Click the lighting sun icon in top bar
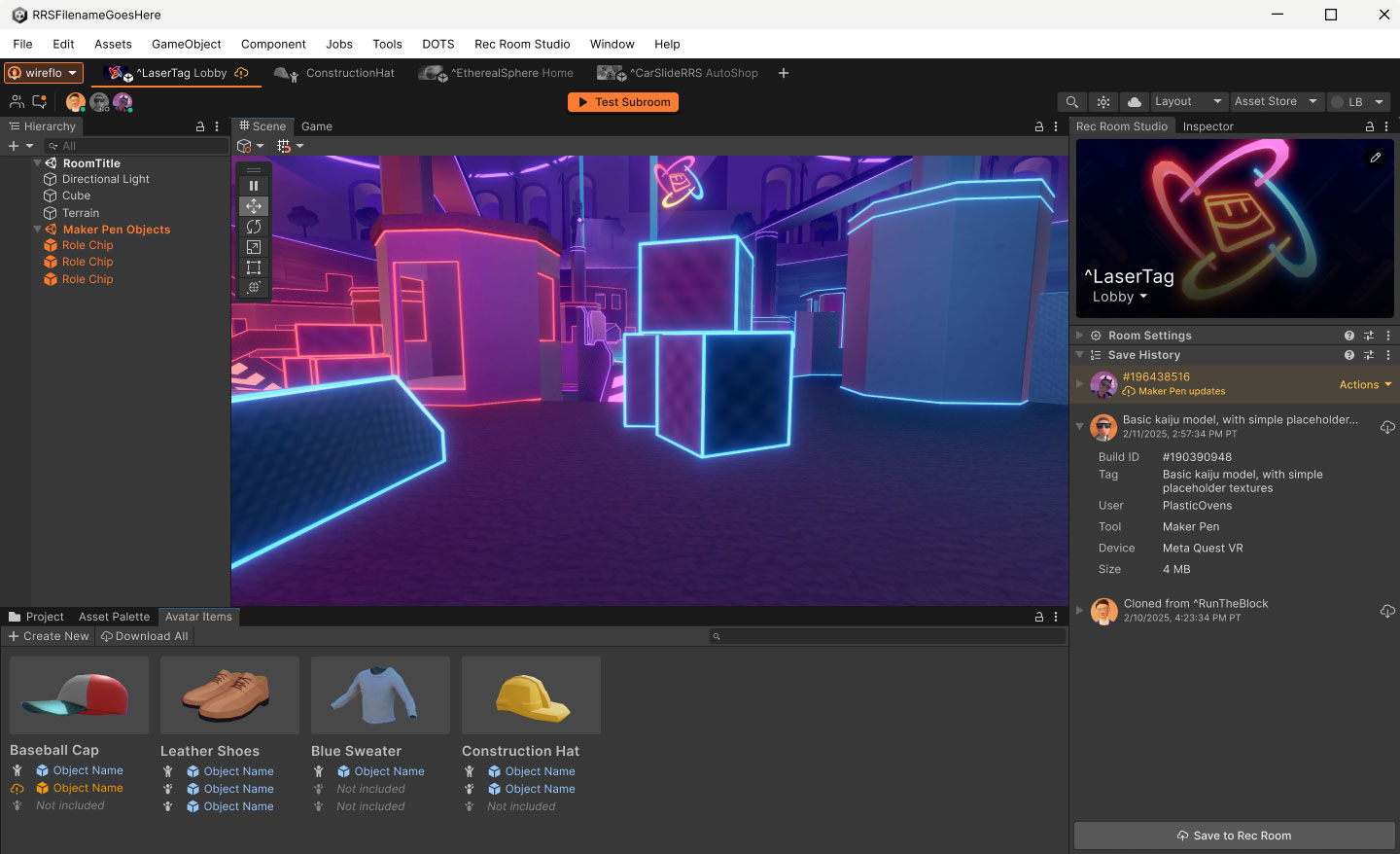This screenshot has width=1400, height=854. tap(1102, 102)
